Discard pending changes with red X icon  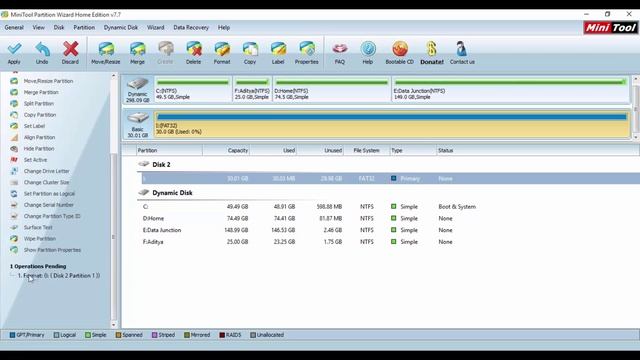pyautogui.click(x=70, y=49)
